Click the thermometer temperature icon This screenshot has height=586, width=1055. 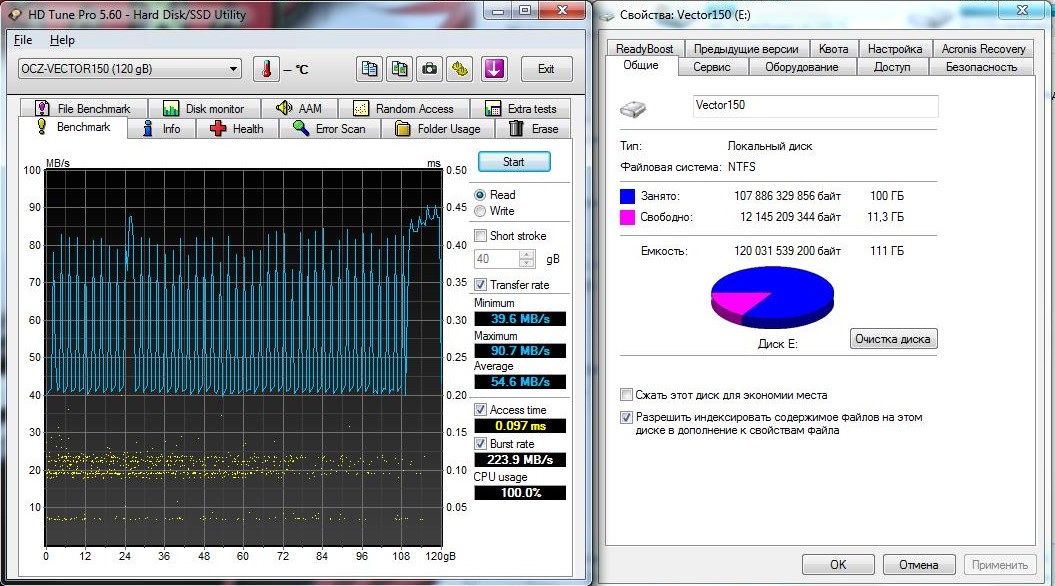tap(267, 69)
